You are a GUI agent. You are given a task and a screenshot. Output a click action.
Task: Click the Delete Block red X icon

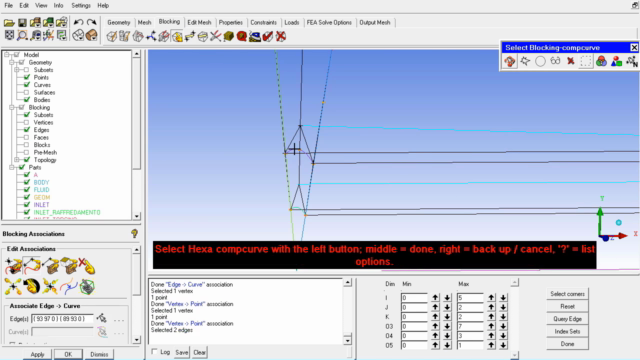[x=281, y=36]
